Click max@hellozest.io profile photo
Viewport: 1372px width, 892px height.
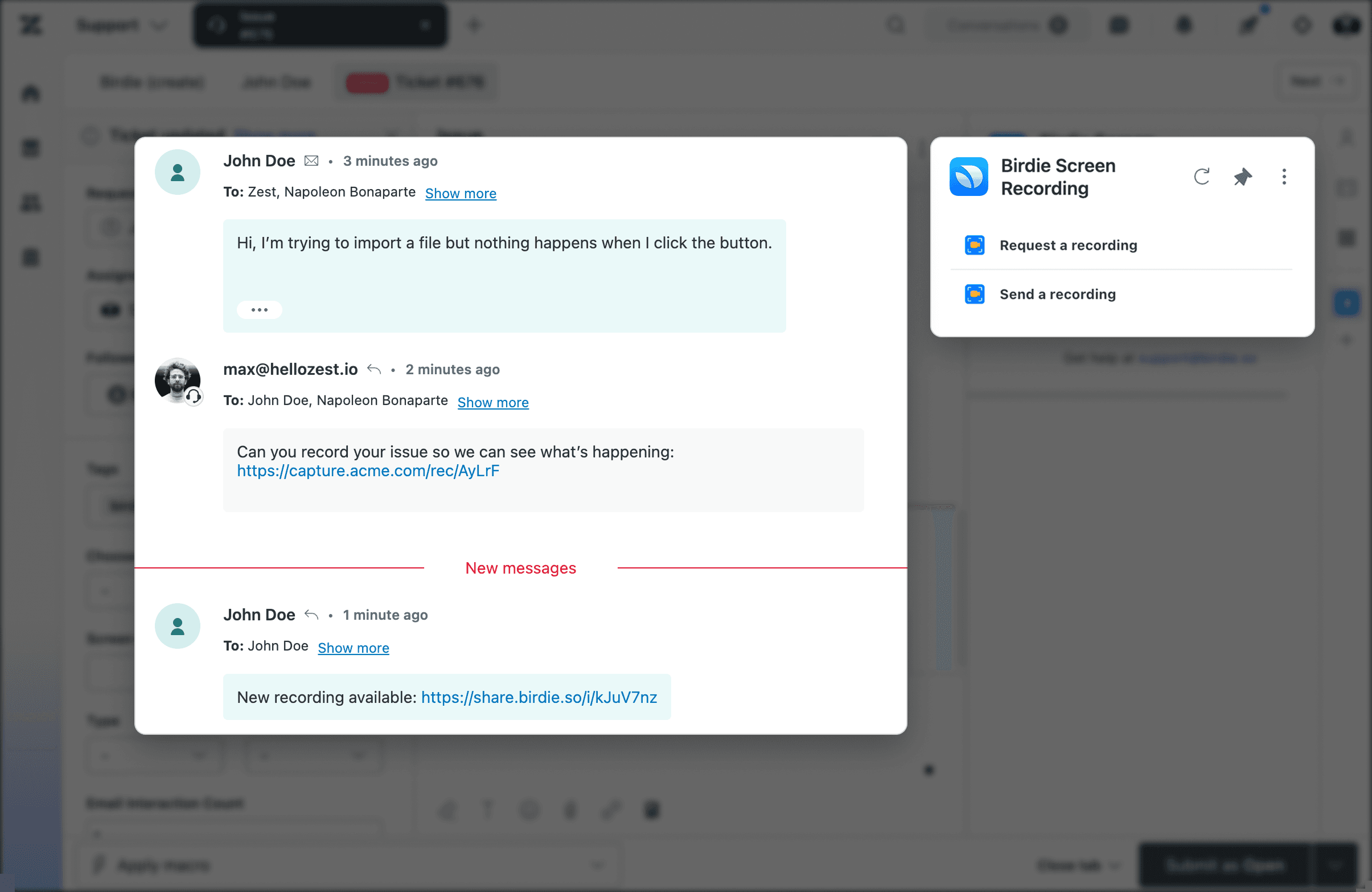[x=178, y=380]
